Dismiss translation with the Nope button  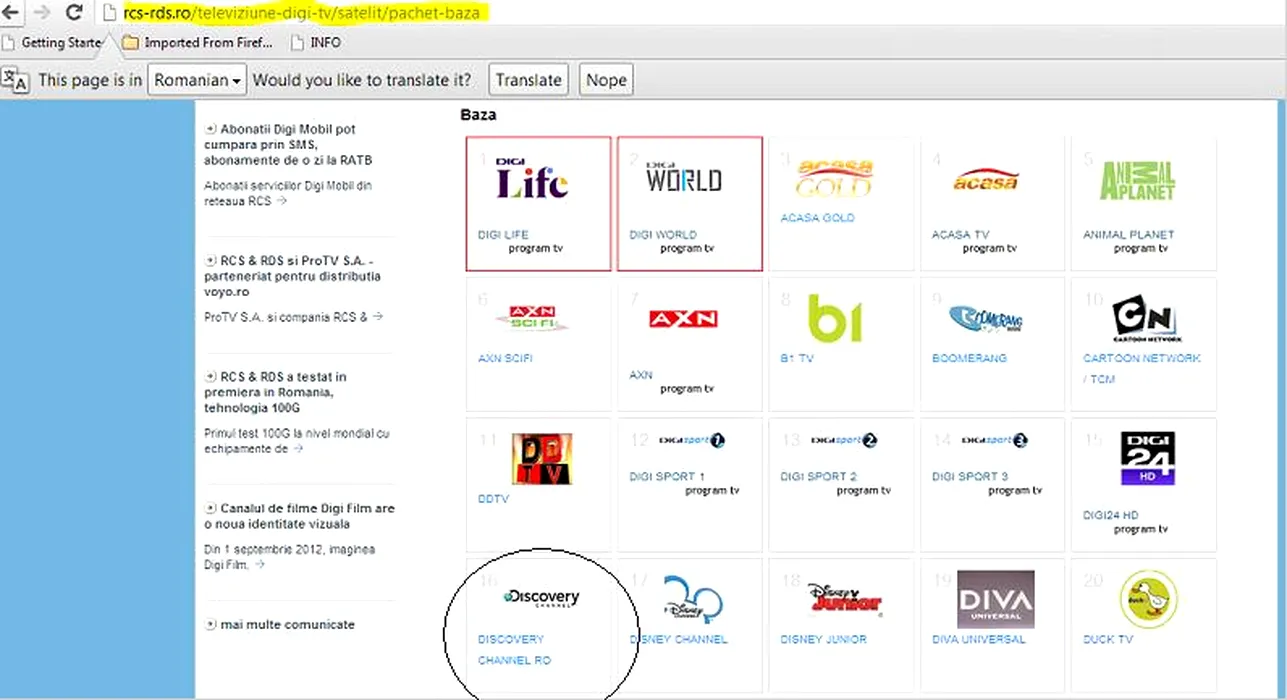click(x=606, y=80)
